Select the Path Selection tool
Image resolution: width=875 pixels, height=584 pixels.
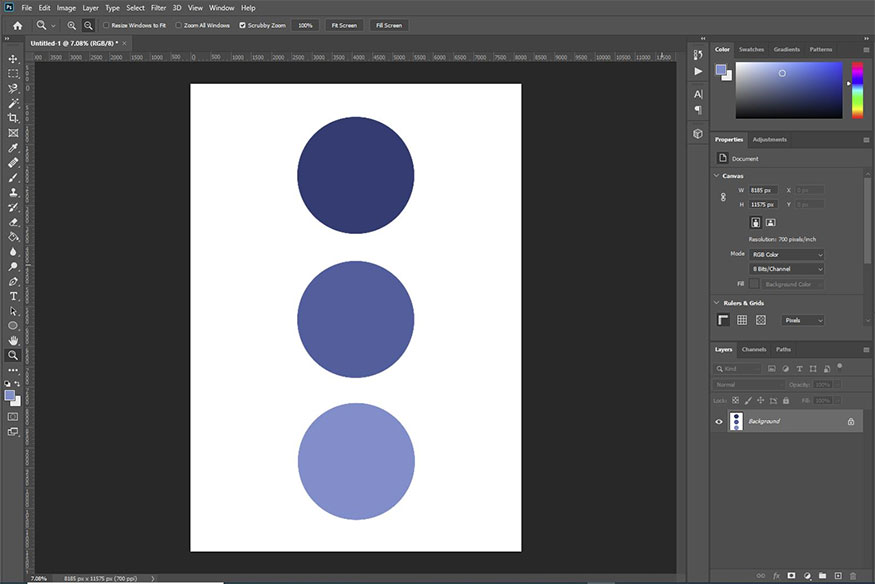click(13, 311)
